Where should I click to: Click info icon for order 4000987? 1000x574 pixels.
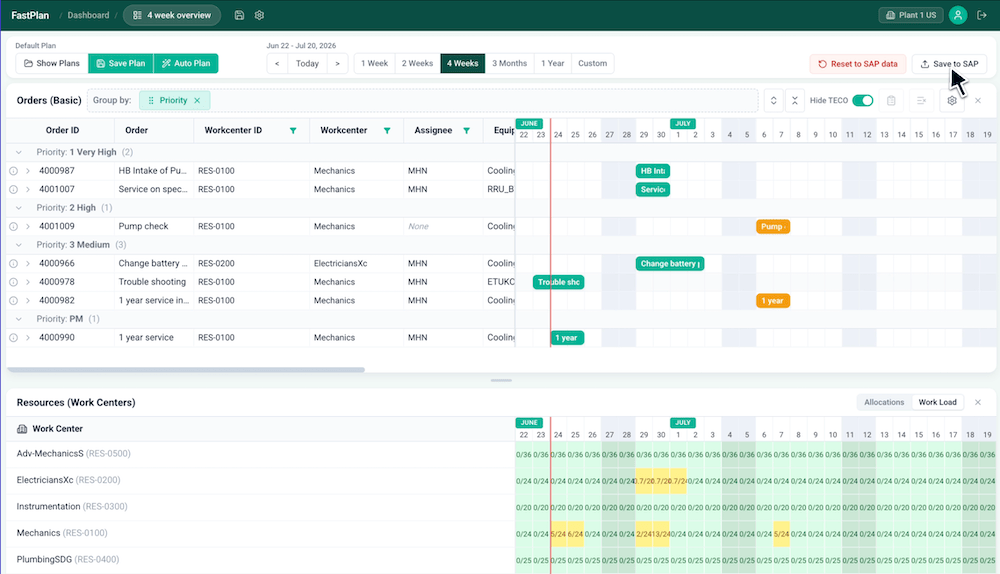pos(13,171)
